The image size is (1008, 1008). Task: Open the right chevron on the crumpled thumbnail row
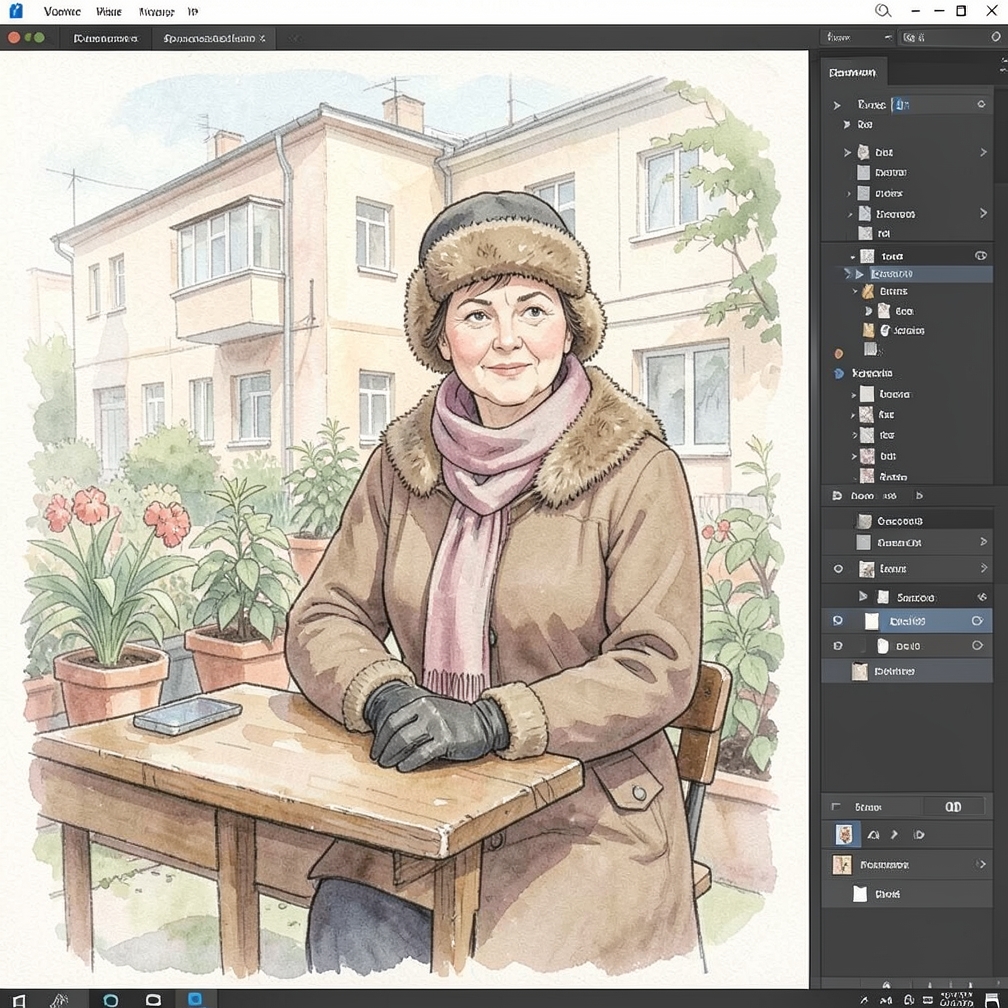983,152
